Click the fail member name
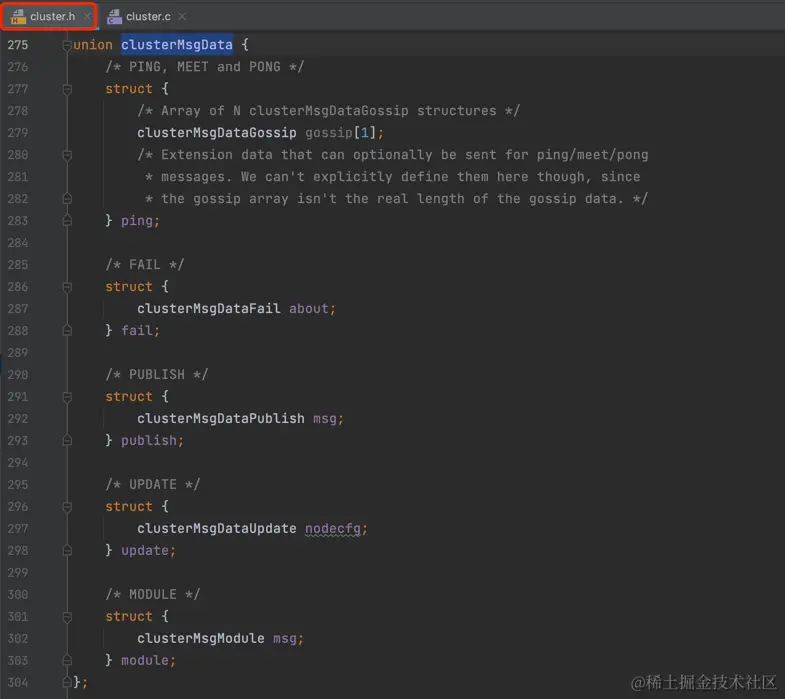Screen dimensions: 785x699 137,330
